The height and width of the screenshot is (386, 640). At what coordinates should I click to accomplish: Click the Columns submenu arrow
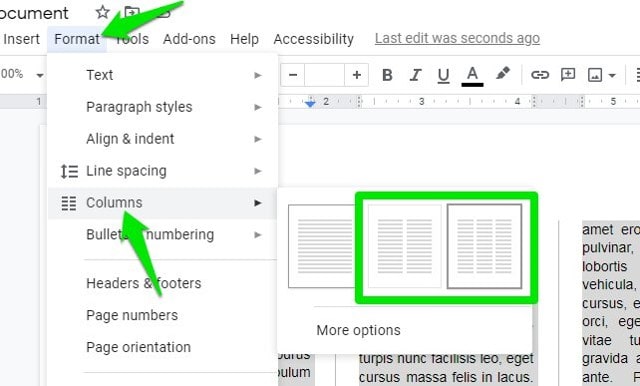click(x=258, y=203)
